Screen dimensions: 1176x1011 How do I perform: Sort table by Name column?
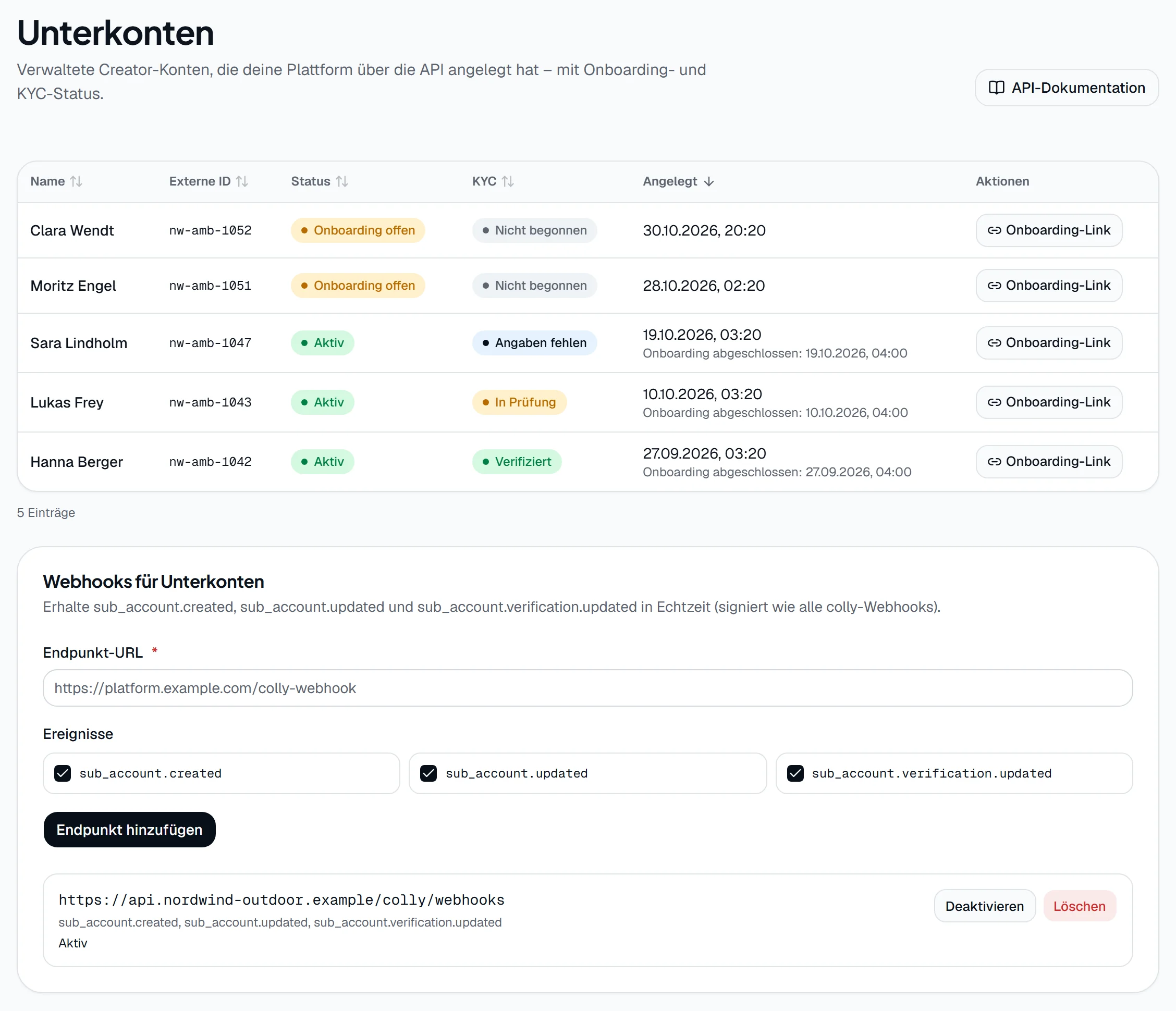point(56,181)
